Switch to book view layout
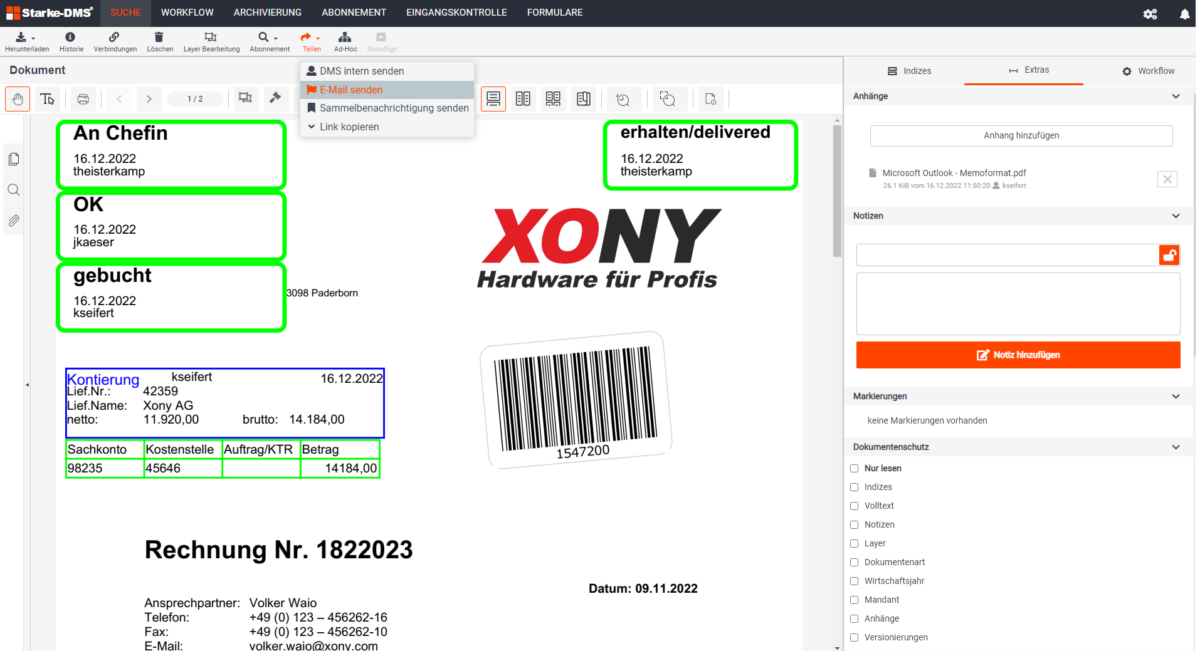This screenshot has height=651, width=1200. pos(583,99)
